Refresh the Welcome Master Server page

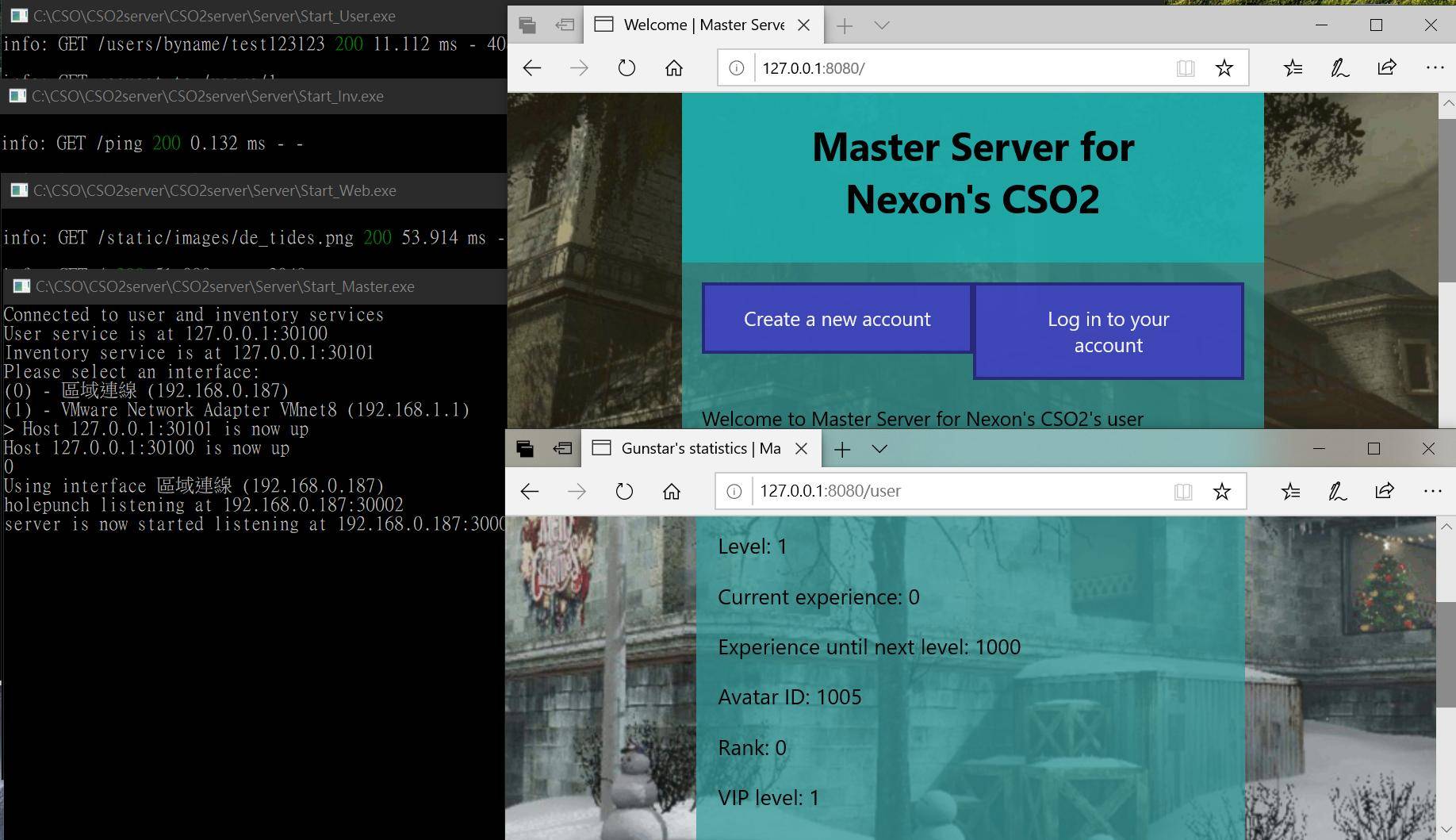[626, 68]
